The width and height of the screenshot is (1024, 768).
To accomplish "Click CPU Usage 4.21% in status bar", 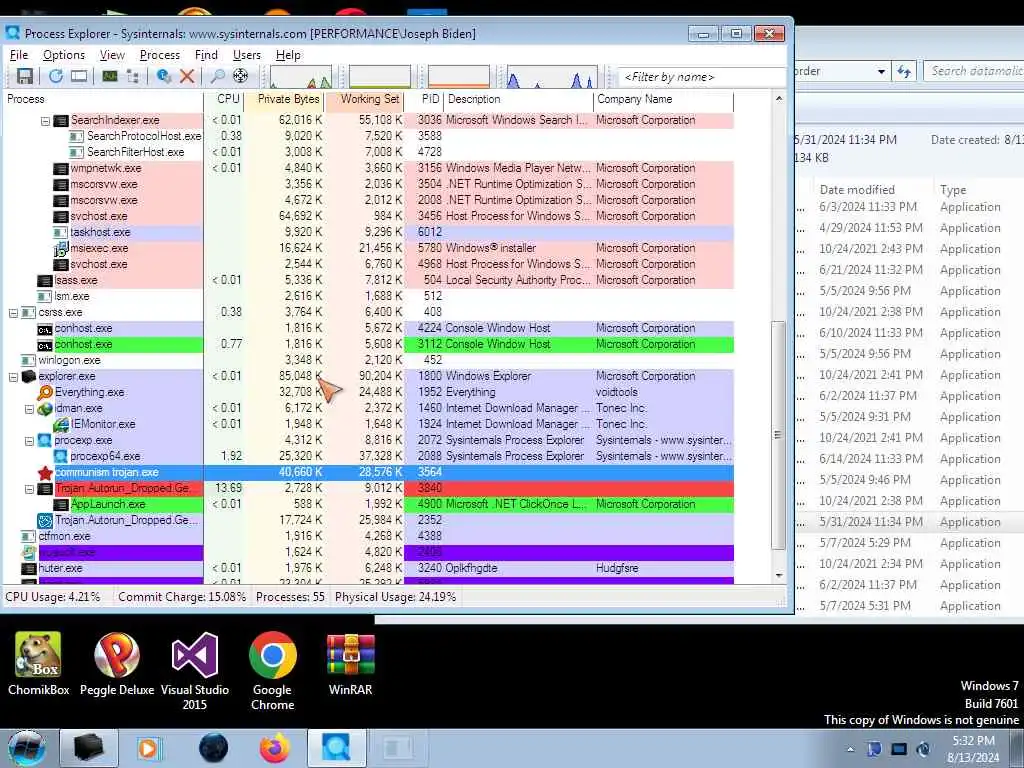I will tap(53, 597).
